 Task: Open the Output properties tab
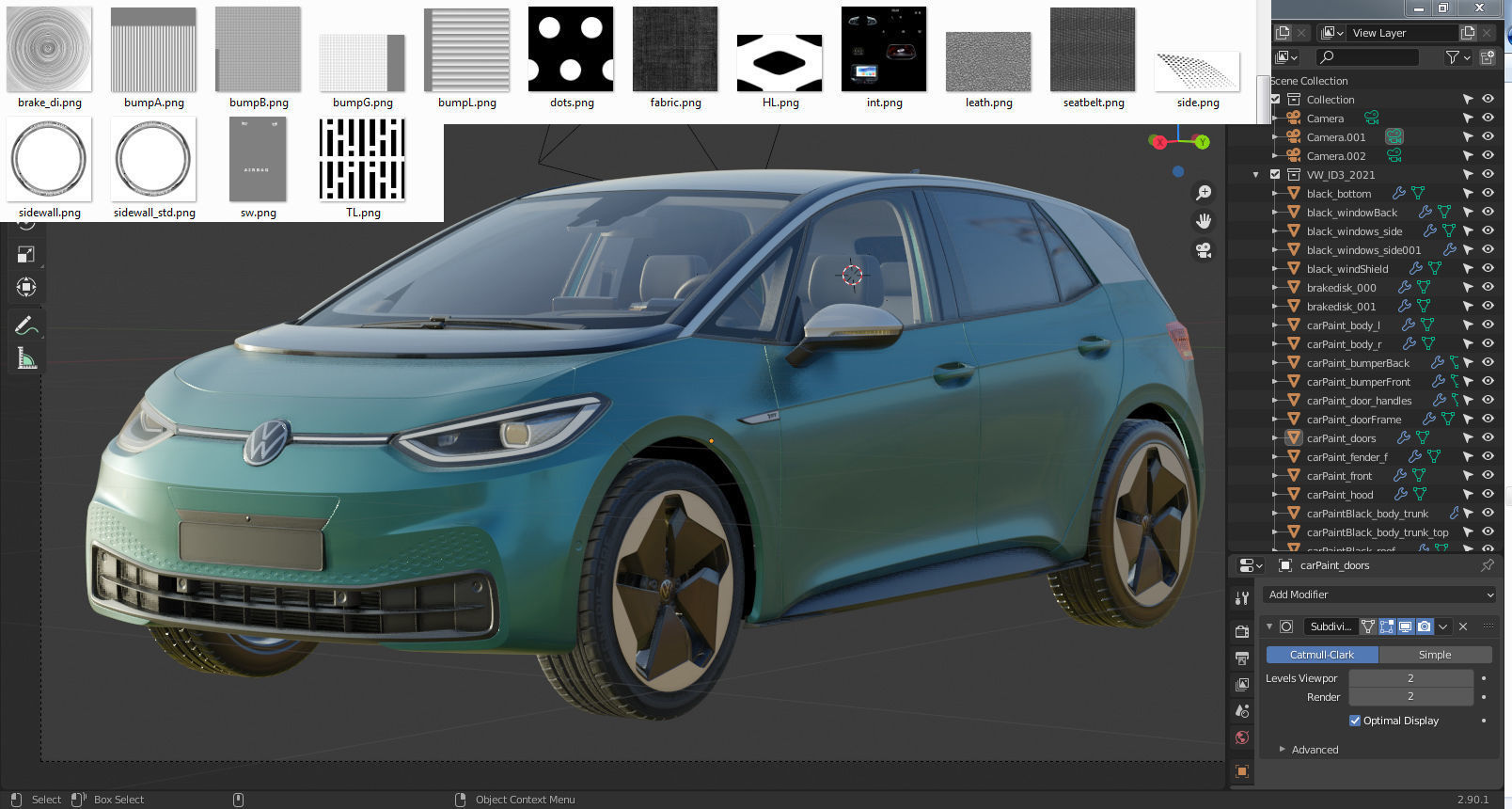click(x=1242, y=658)
